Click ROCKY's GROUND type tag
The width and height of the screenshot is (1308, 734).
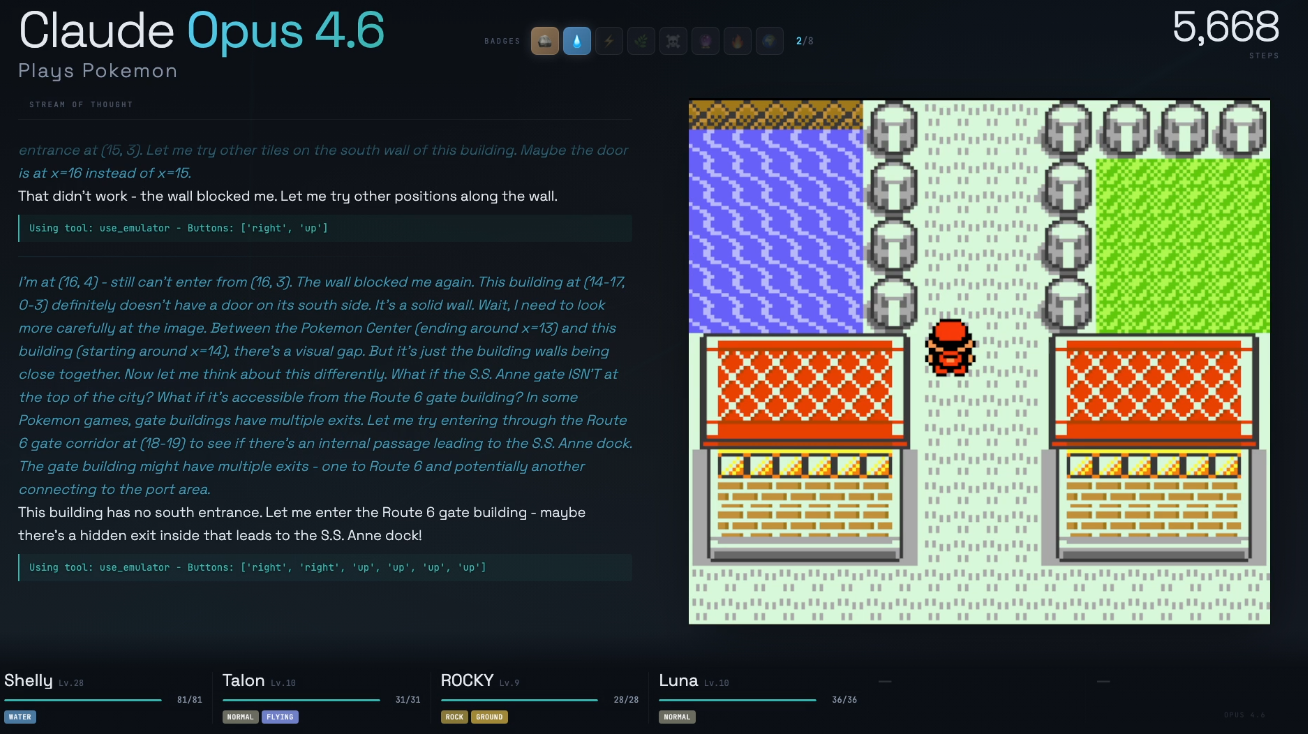pos(490,717)
